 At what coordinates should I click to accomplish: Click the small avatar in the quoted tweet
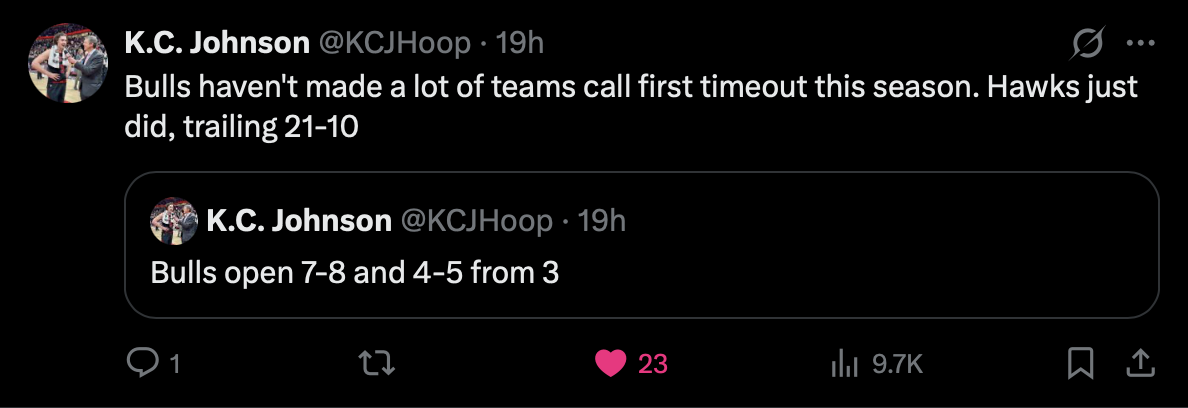[x=174, y=221]
